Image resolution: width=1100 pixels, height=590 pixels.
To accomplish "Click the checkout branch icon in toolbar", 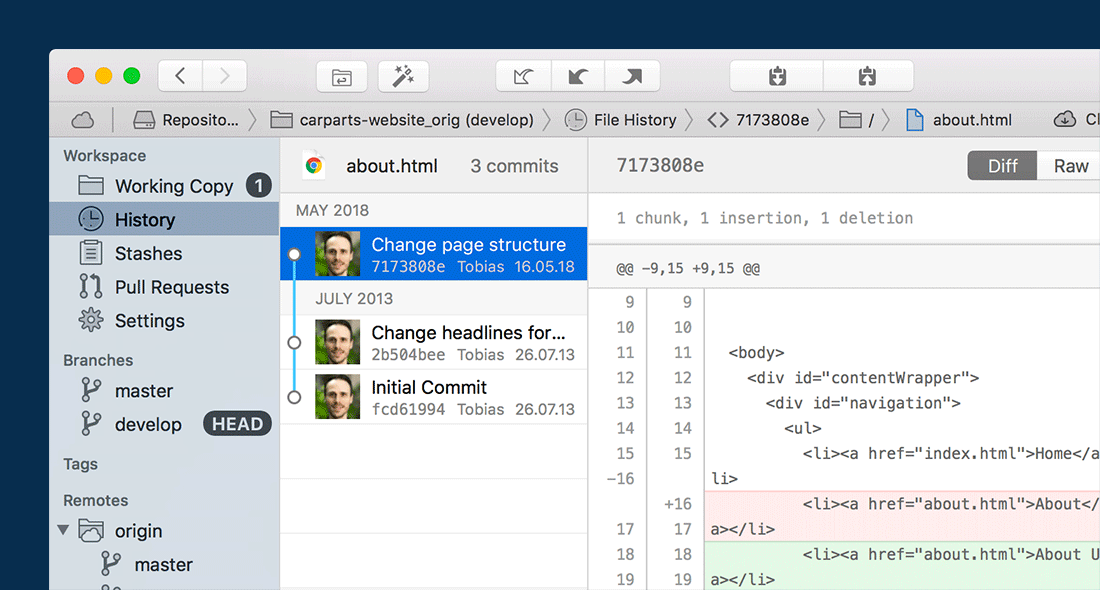I will [341, 76].
